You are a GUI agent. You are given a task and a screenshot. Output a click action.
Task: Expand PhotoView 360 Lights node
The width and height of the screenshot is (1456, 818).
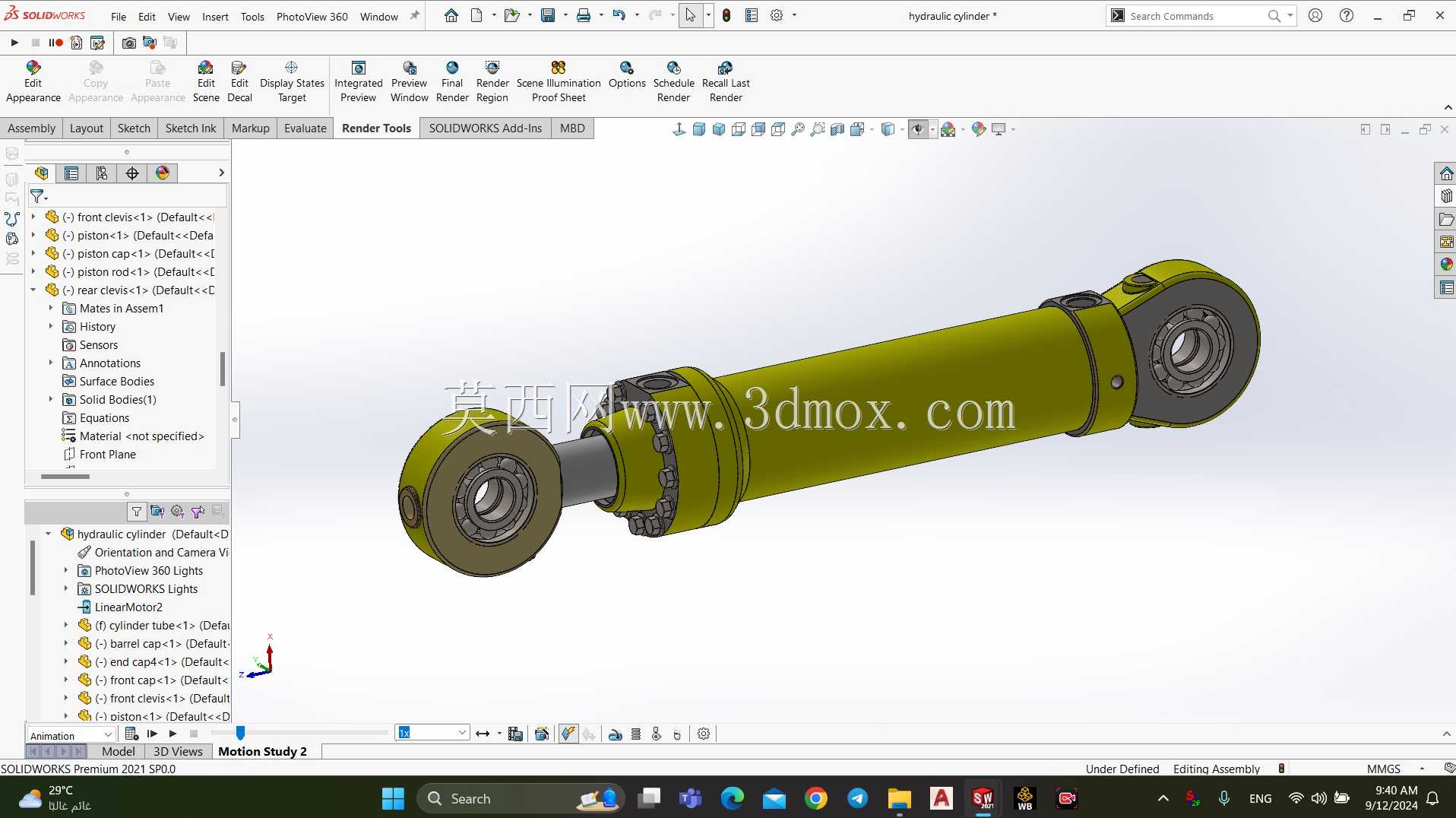click(66, 571)
